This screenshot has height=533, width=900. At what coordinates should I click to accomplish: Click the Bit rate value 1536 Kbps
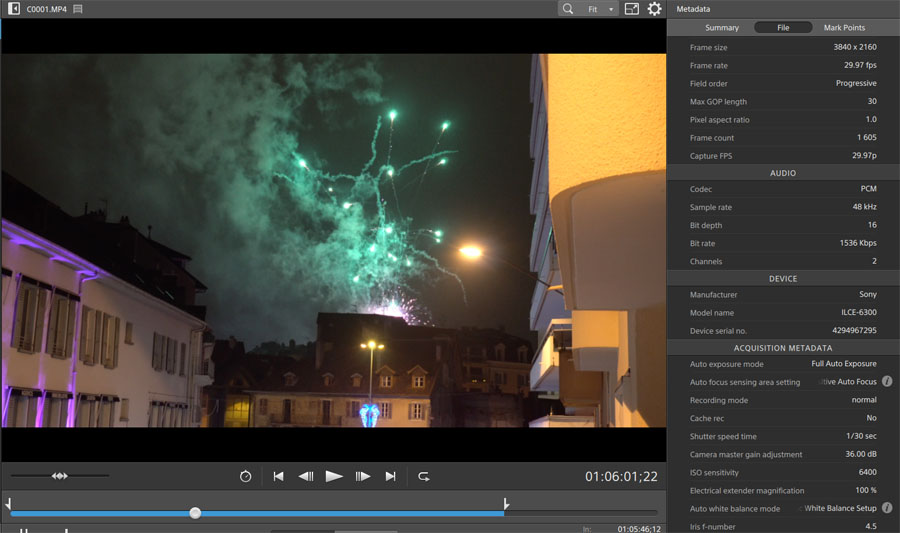858,243
